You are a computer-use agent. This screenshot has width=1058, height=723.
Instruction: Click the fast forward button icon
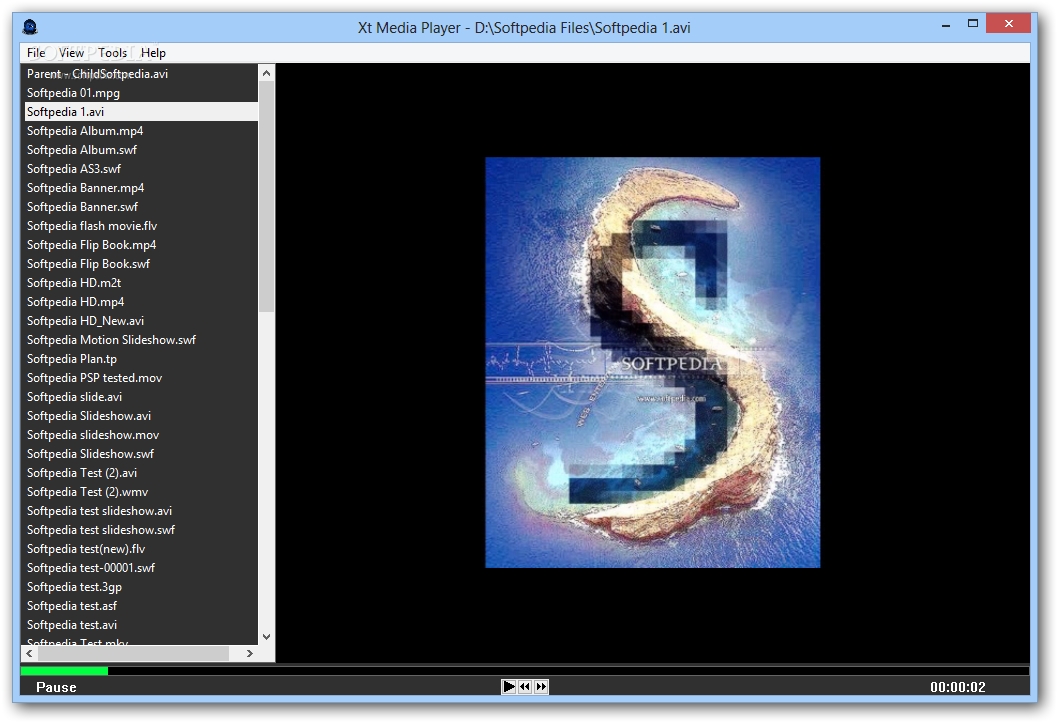point(541,687)
